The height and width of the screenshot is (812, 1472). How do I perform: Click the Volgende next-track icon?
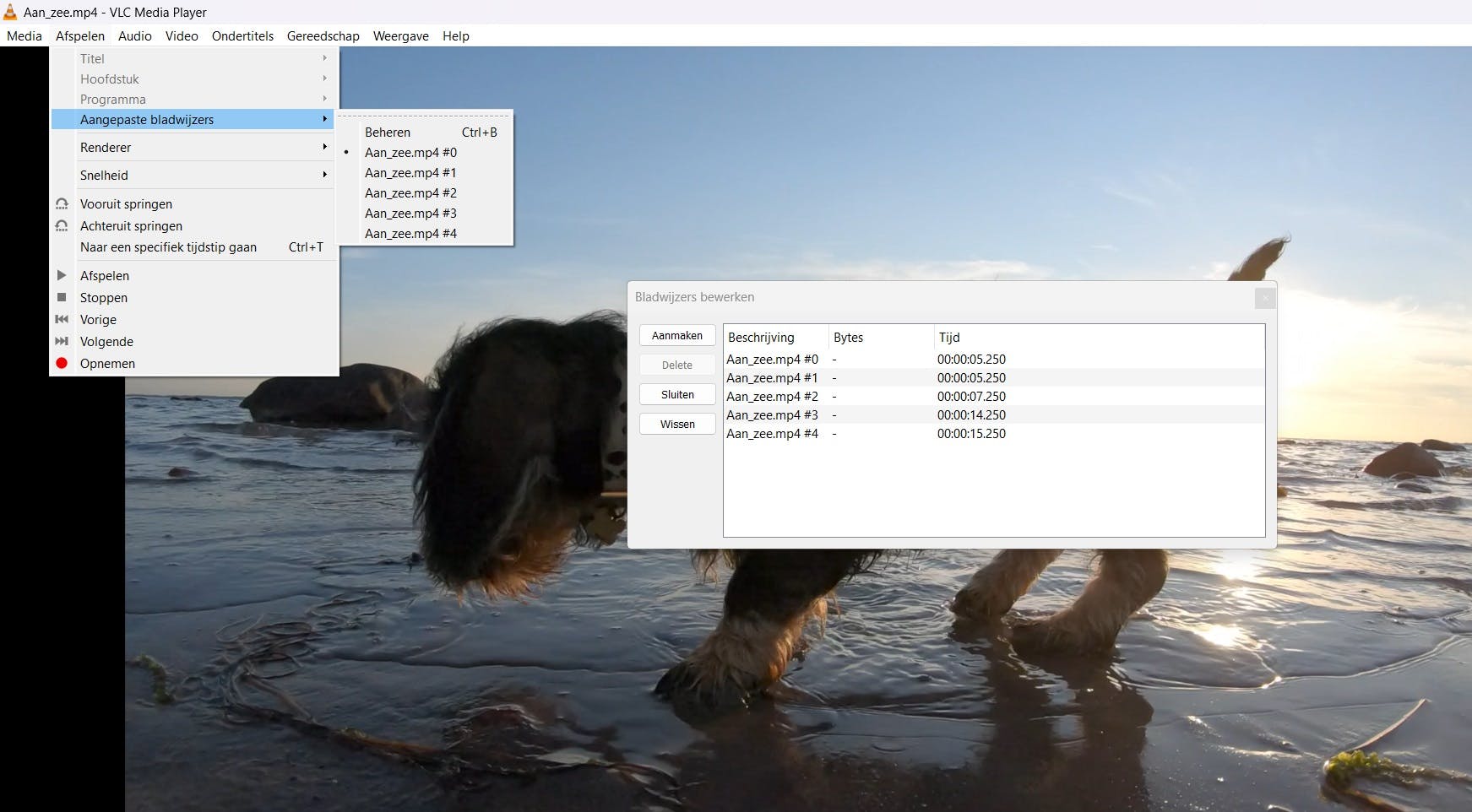click(x=62, y=341)
